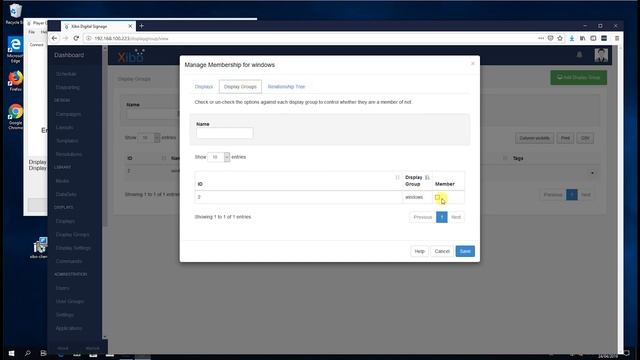
Task: Click the site info icon in address bar
Action: click(88, 38)
